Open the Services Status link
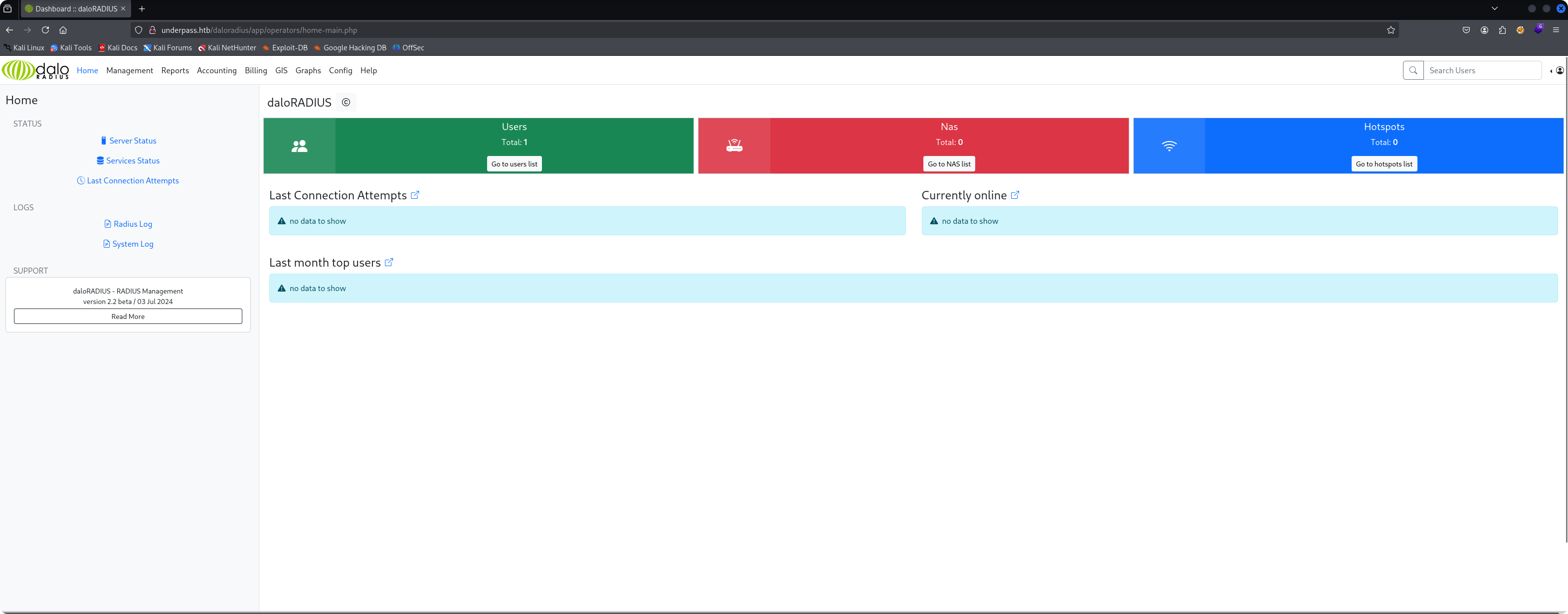Screen dimensions: 1568x614 (x=132, y=160)
